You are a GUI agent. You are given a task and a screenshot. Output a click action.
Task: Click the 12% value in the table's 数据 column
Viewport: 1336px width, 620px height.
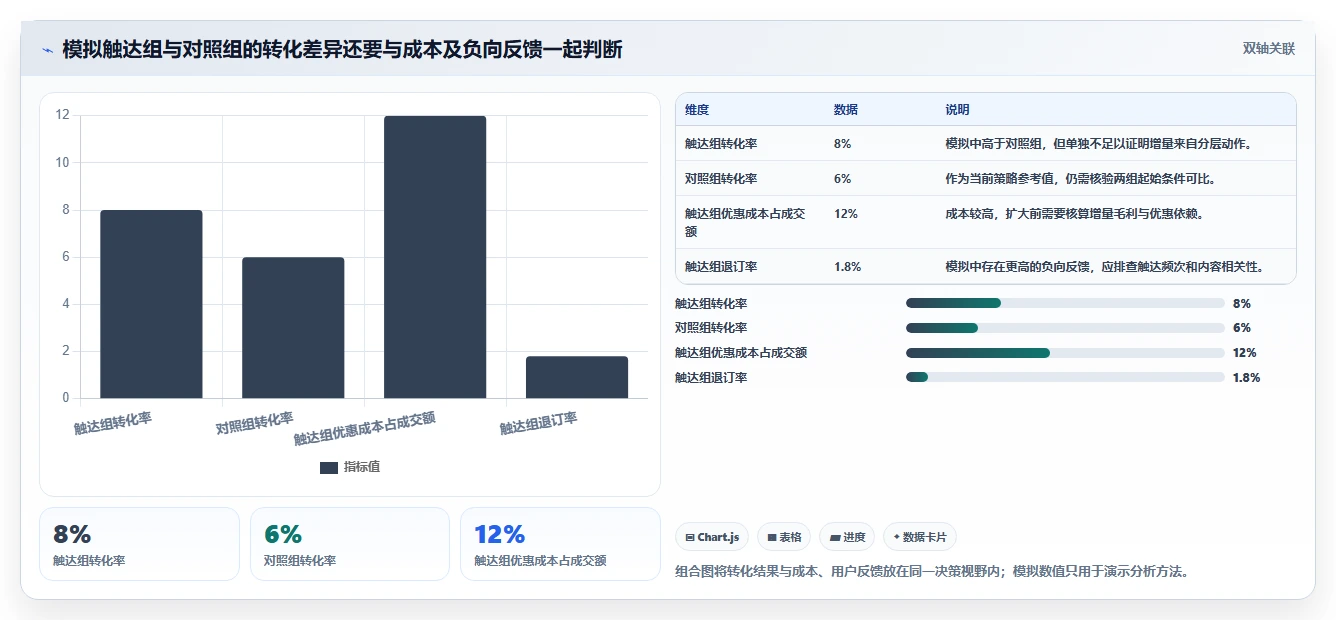pyautogui.click(x=845, y=214)
